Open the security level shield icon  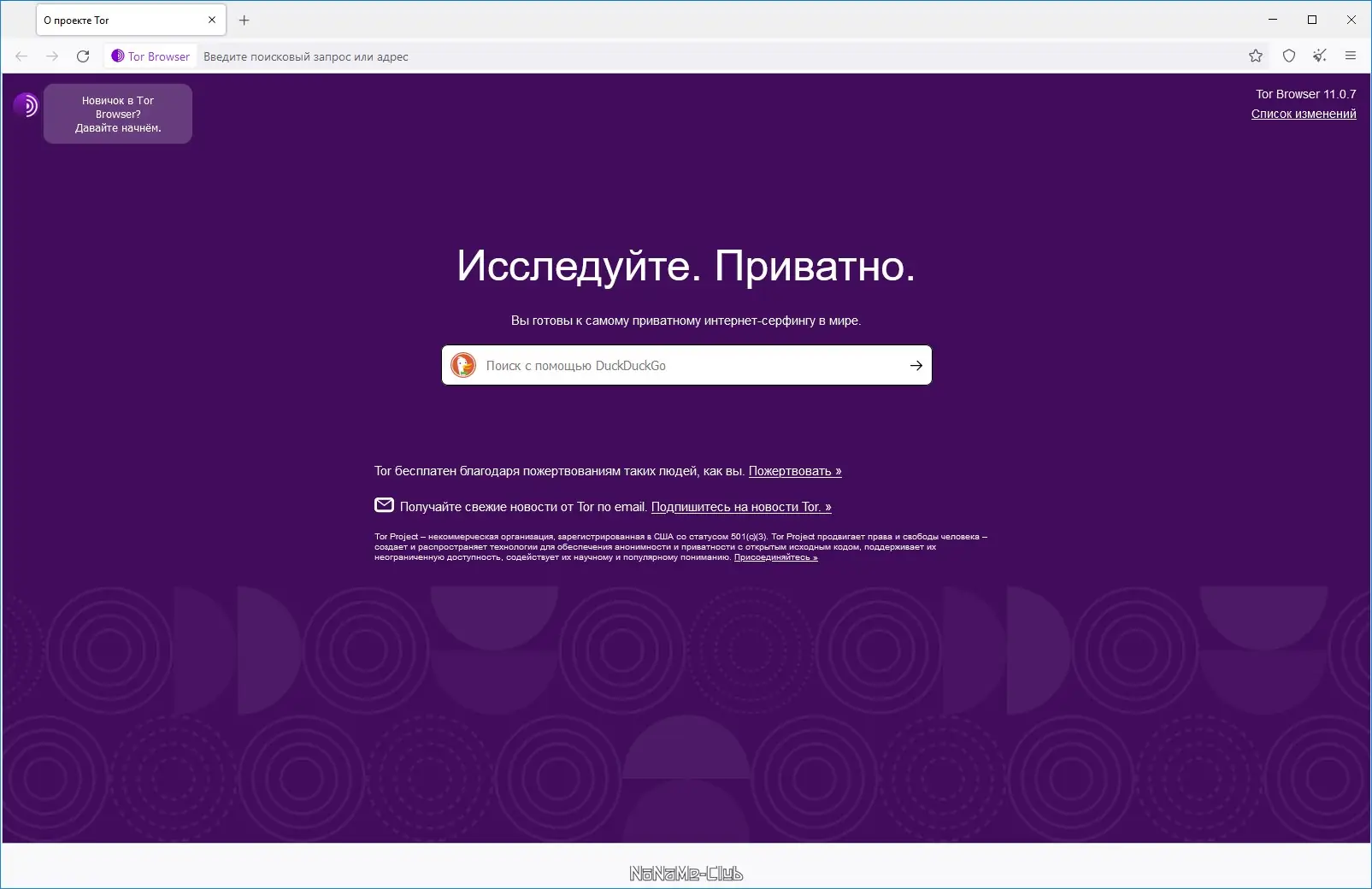(x=1289, y=56)
